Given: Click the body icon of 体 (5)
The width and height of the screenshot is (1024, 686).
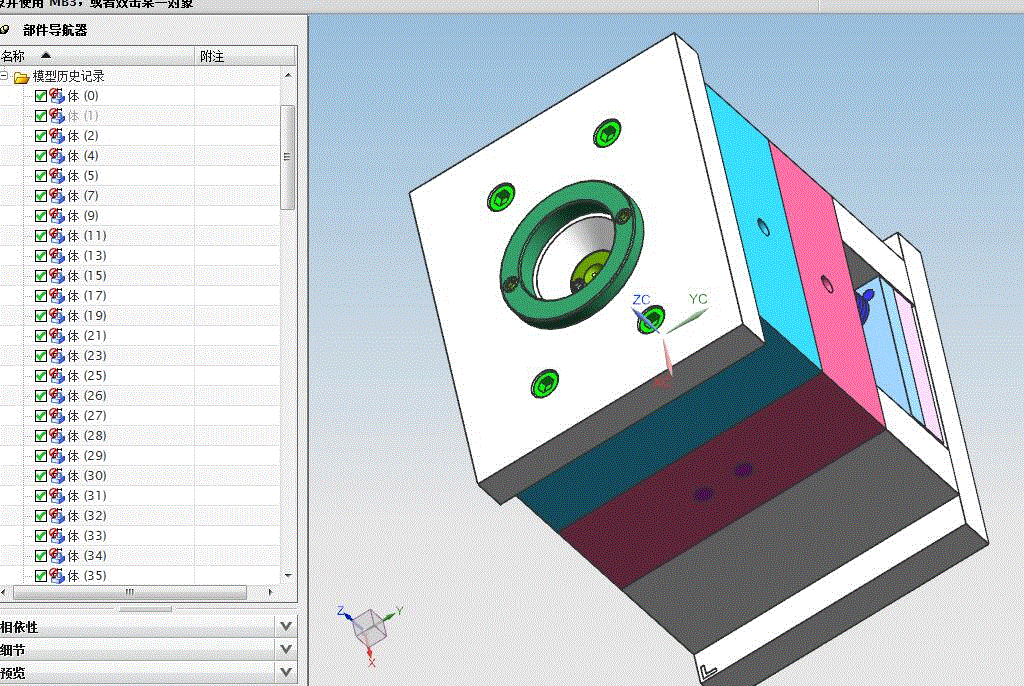Looking at the screenshot, I should pos(57,176).
